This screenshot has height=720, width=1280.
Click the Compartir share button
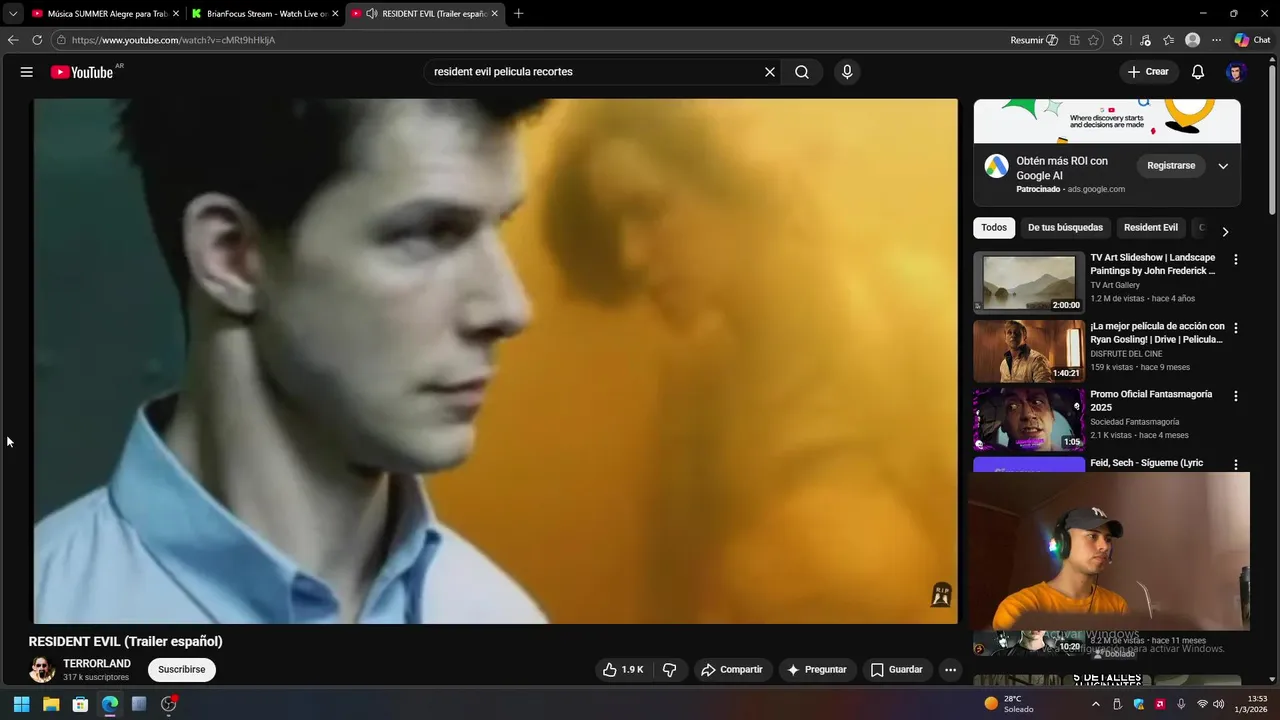point(731,670)
